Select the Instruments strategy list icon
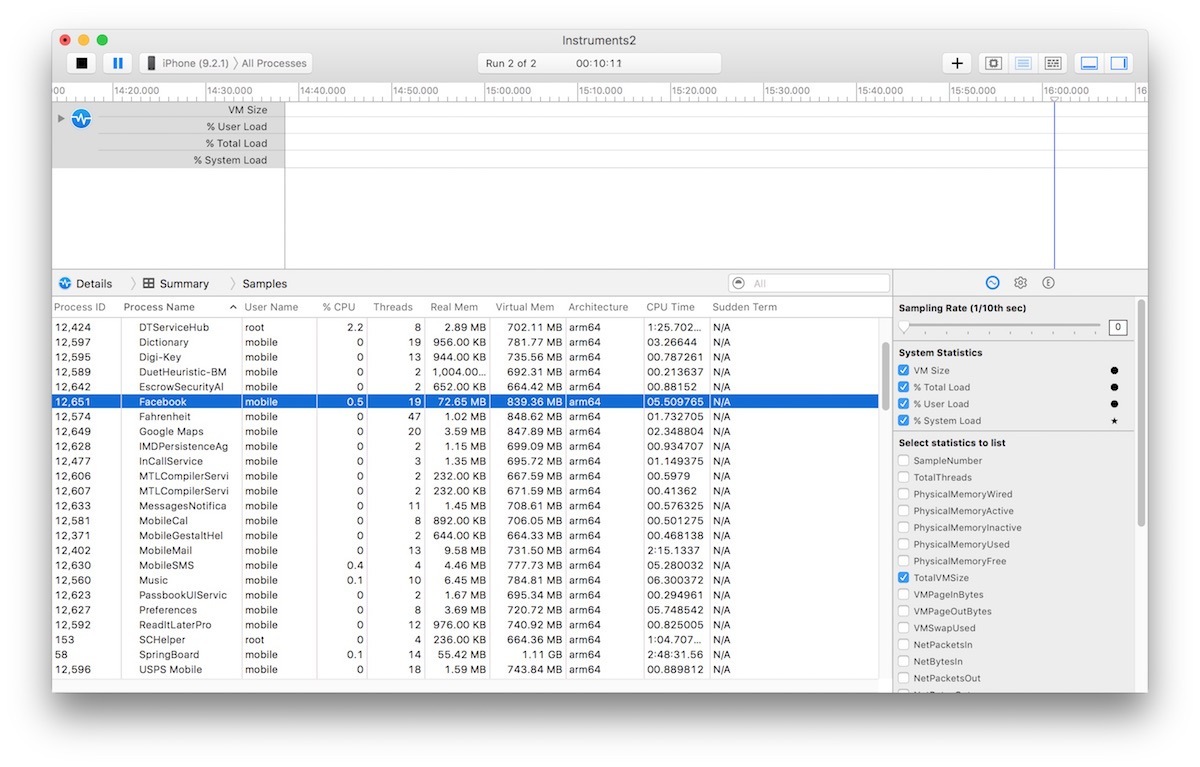1200x767 pixels. tap(1022, 63)
